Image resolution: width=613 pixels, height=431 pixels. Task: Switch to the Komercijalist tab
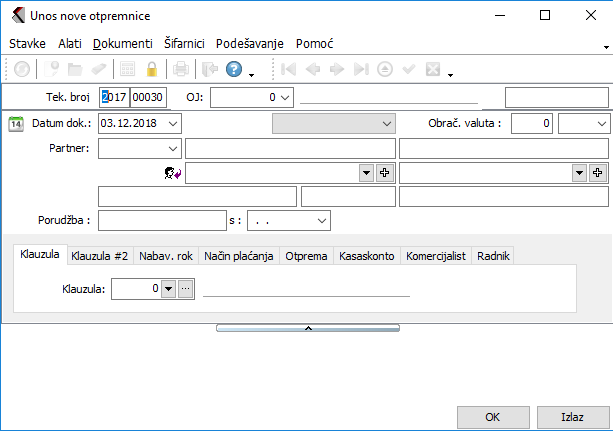(435, 256)
